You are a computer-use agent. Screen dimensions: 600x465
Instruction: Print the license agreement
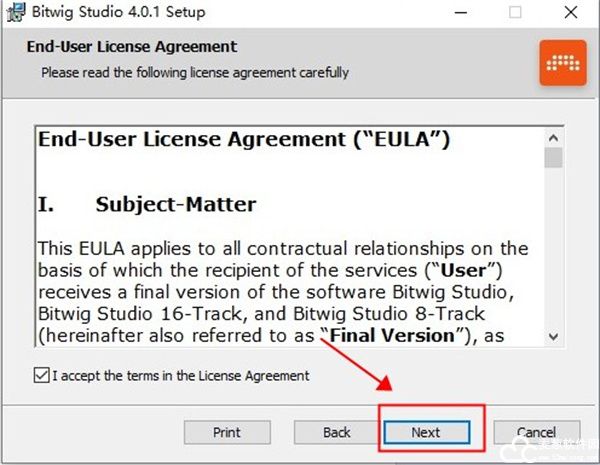pos(227,432)
